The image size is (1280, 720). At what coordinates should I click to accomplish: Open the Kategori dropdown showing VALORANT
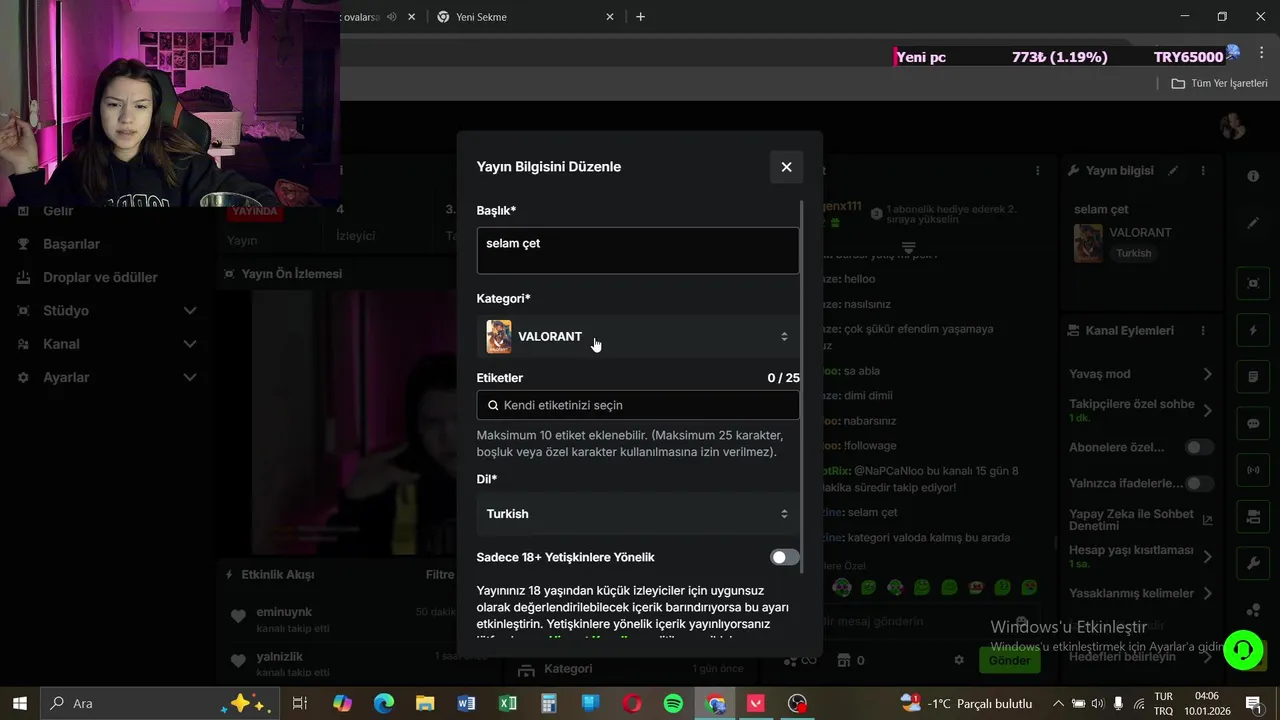(638, 337)
